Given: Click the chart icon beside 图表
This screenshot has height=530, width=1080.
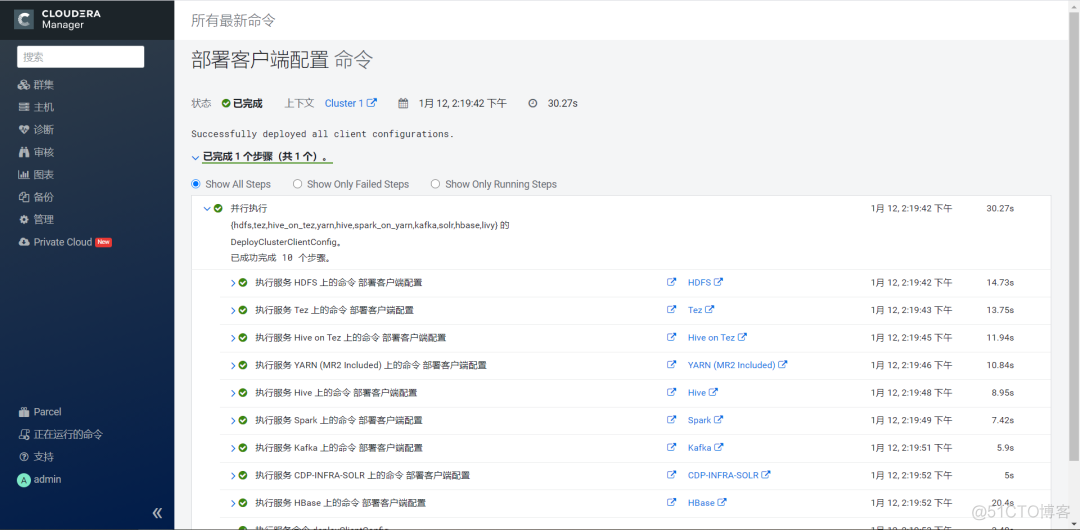Looking at the screenshot, I should [23, 174].
